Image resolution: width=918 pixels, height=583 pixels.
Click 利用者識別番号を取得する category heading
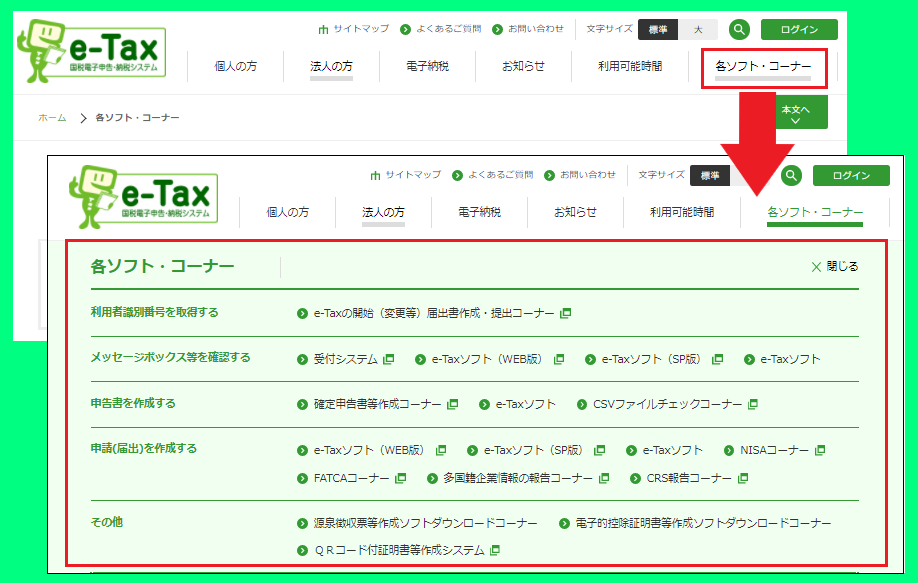[x=155, y=312]
